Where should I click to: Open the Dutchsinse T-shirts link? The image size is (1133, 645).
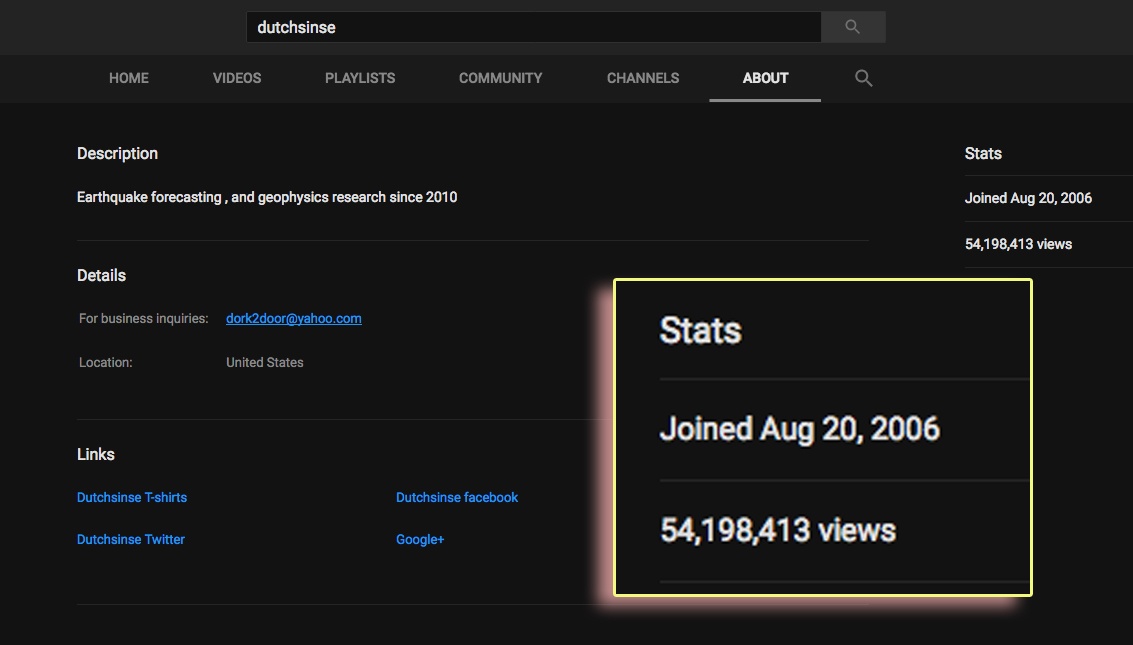132,498
